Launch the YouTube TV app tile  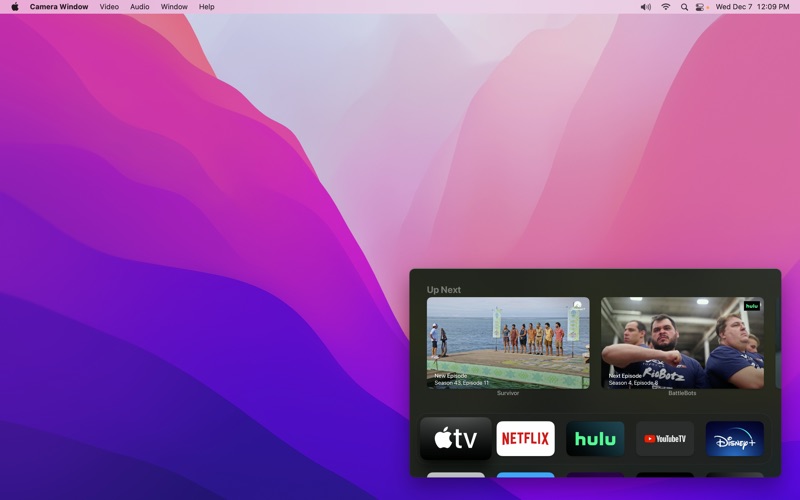click(x=665, y=438)
